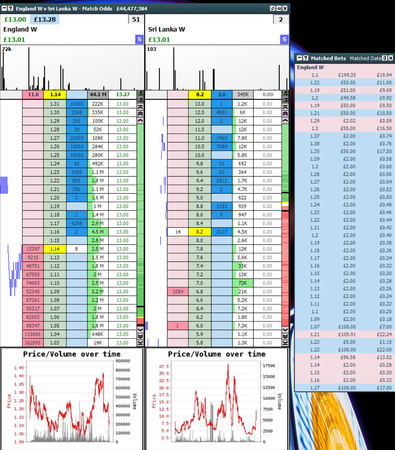The width and height of the screenshot is (395, 450).
Task: Jump to bottom of the Sri Lanka W ladder
Action: 285,343
